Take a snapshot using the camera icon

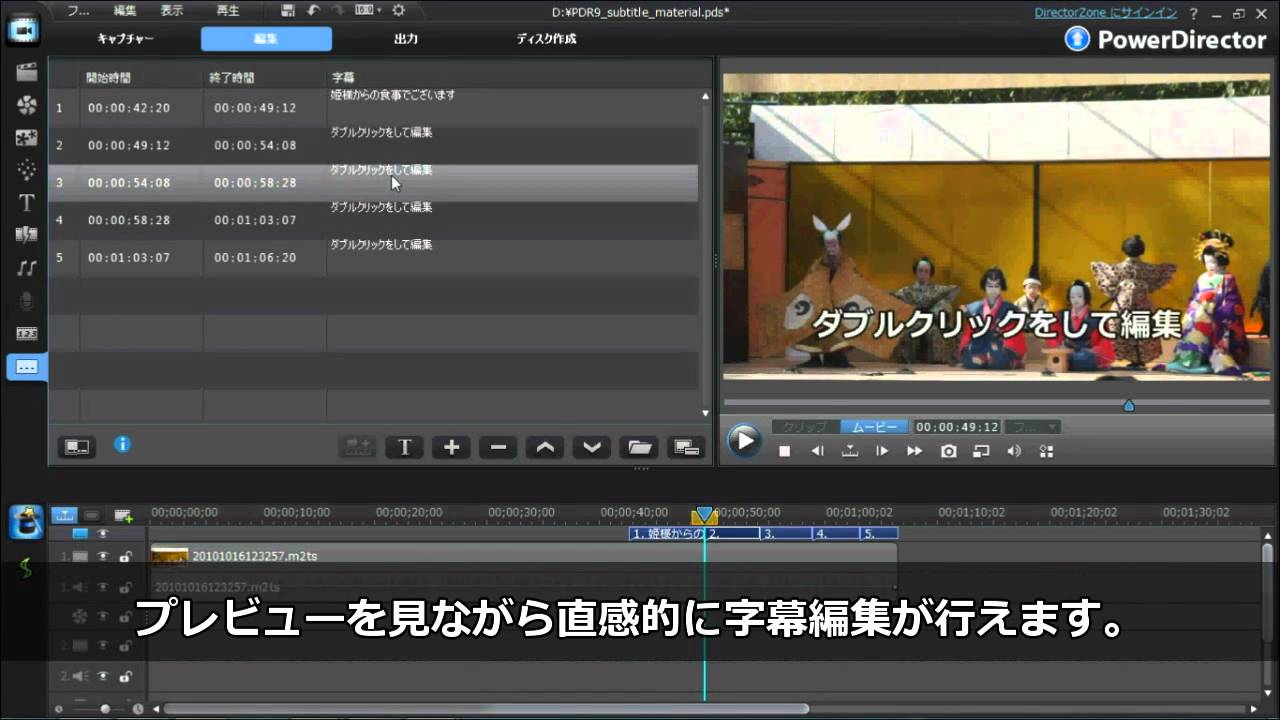point(948,451)
